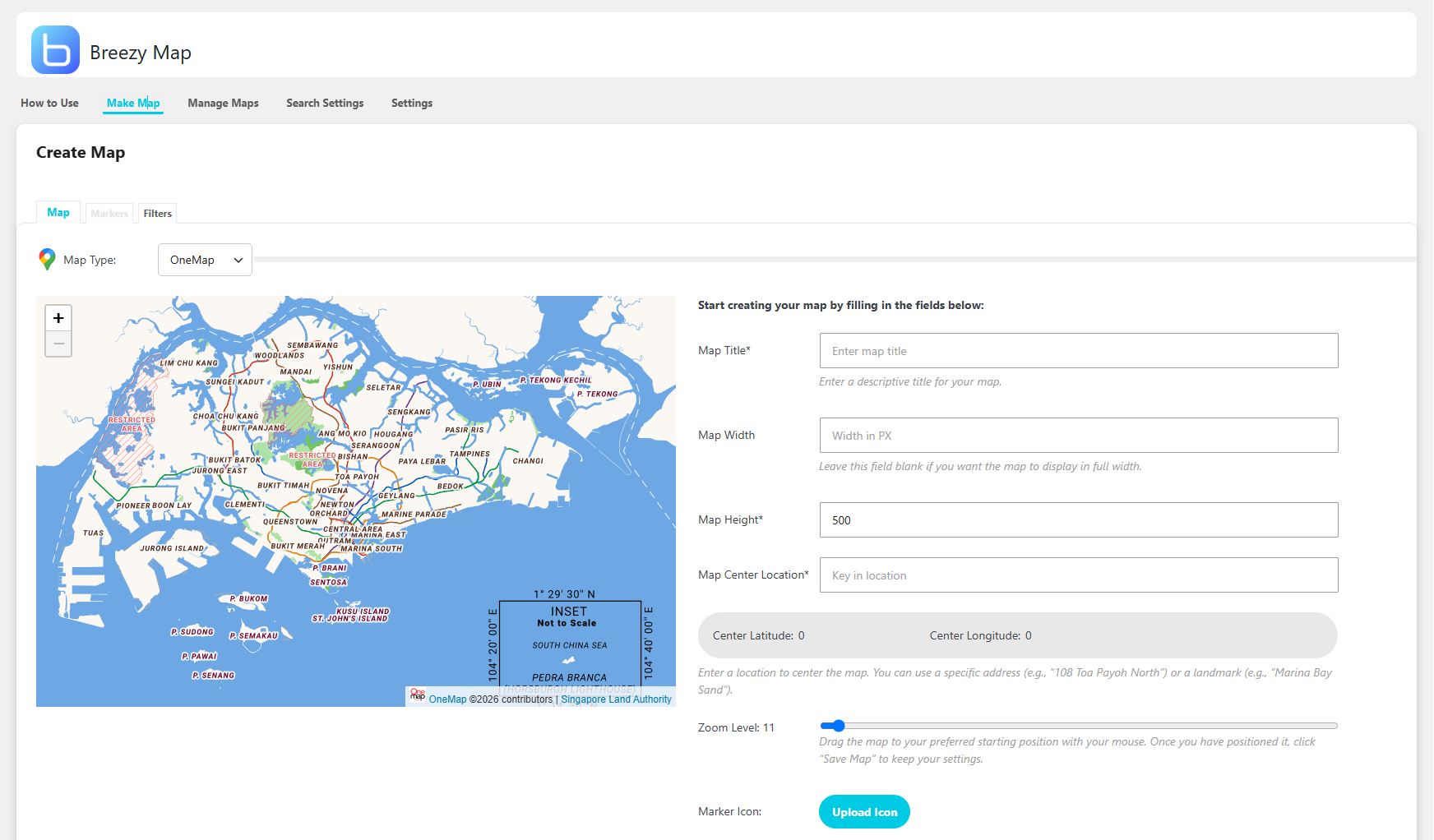Zoom out the map with minus button
The image size is (1434, 840).
[58, 344]
